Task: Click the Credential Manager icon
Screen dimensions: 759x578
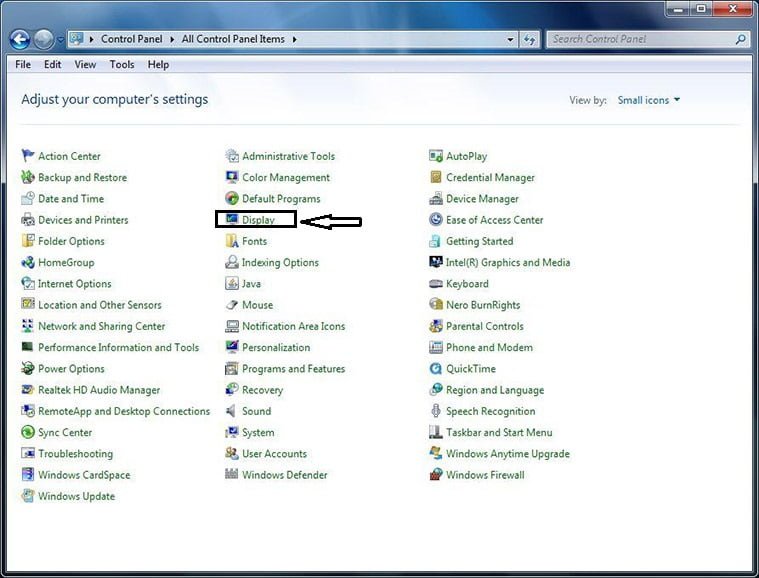Action: (436, 177)
